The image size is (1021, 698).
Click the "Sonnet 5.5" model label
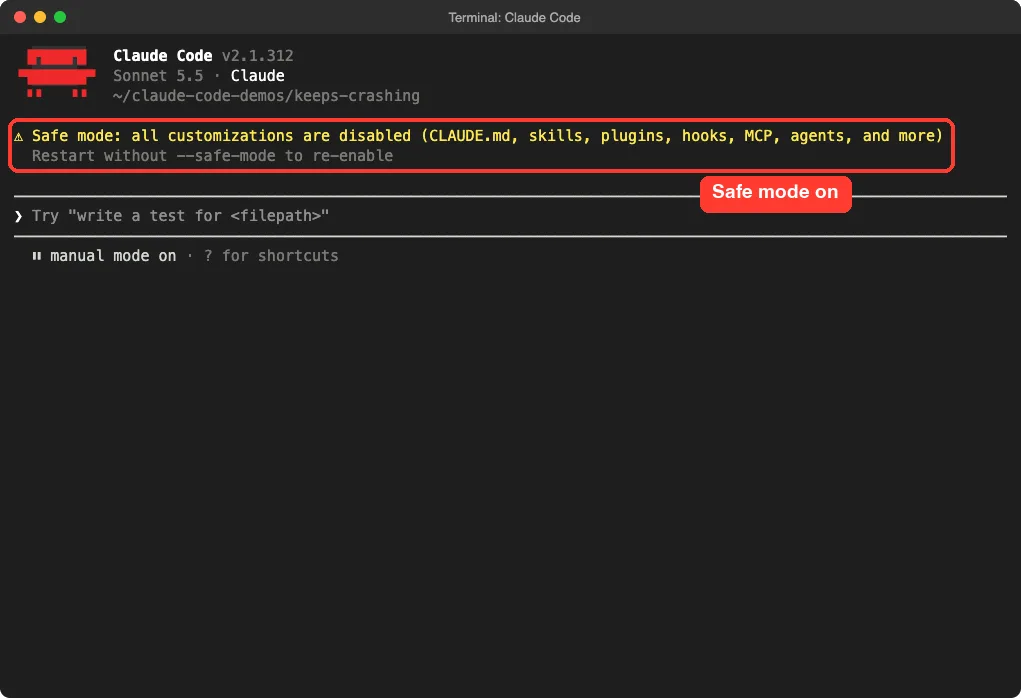(158, 76)
